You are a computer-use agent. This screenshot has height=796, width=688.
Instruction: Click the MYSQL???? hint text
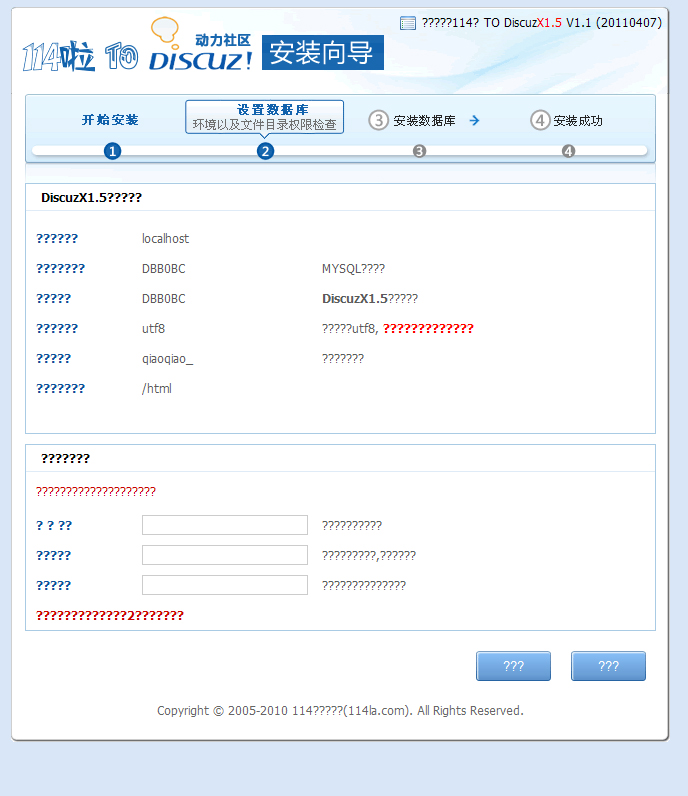pos(353,269)
